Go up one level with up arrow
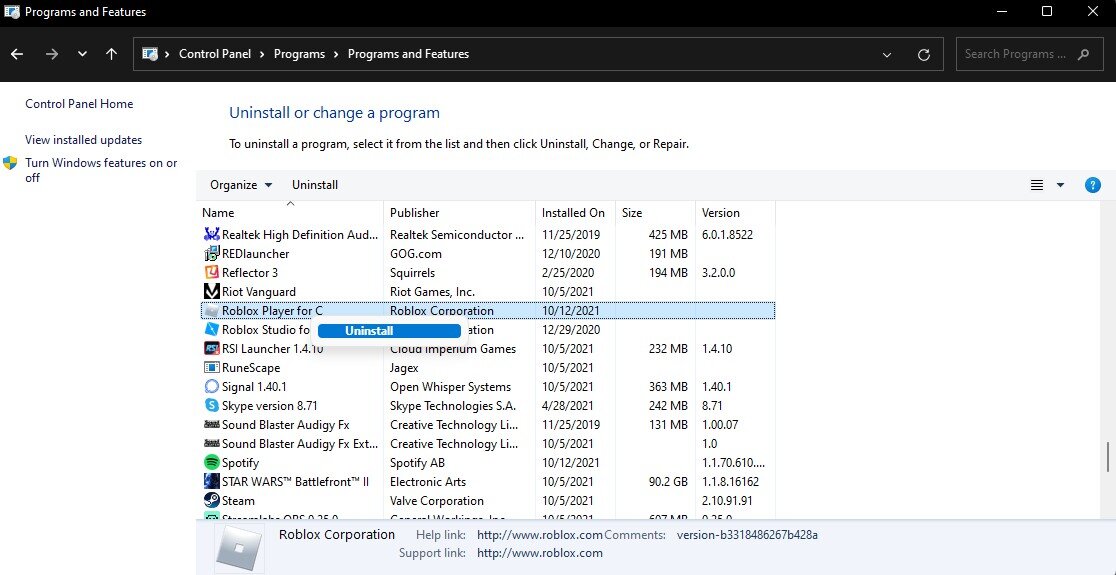Image resolution: width=1116 pixels, height=575 pixels. point(111,54)
